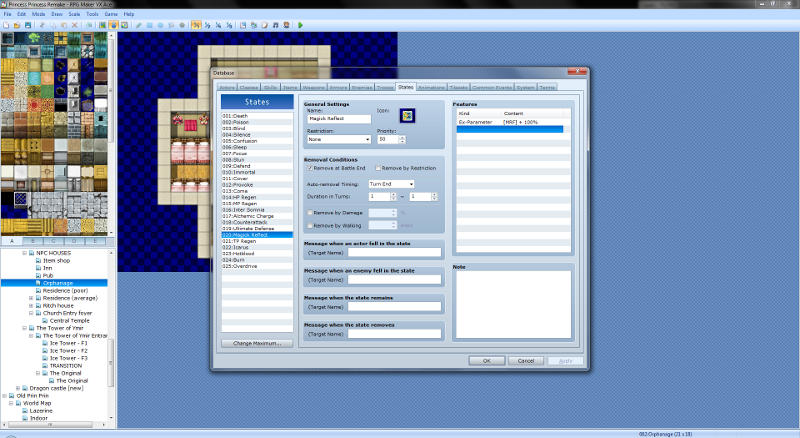The image size is (800, 438).
Task: Uncheck Remove at Battle End
Action: coord(310,168)
